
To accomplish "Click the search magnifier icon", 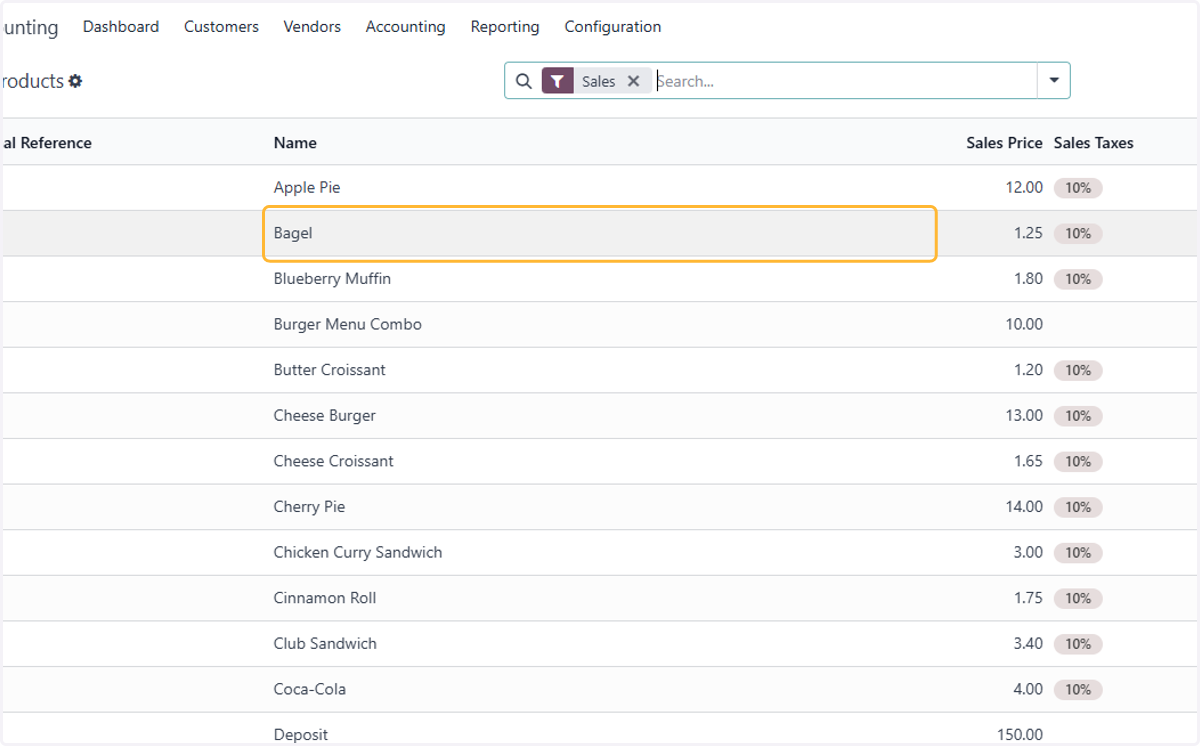I will click(x=524, y=81).
